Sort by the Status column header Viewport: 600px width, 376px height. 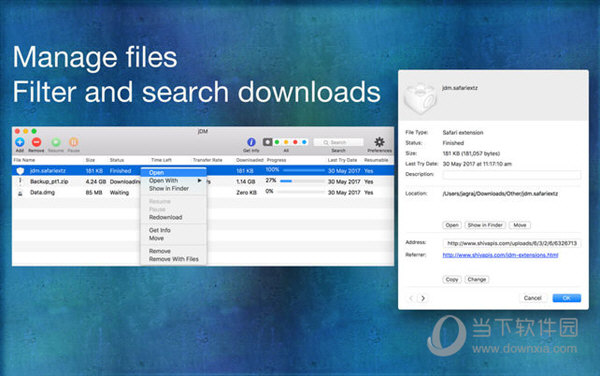[x=117, y=160]
